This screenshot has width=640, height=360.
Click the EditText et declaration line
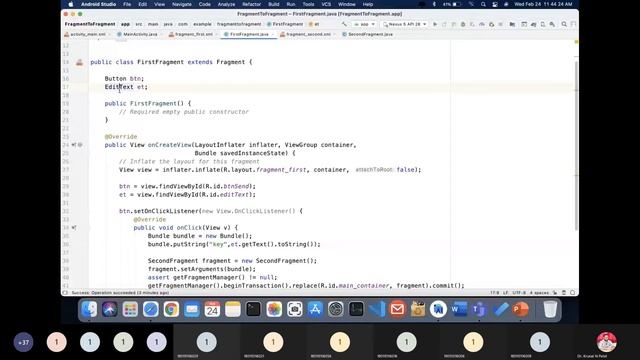[126, 87]
